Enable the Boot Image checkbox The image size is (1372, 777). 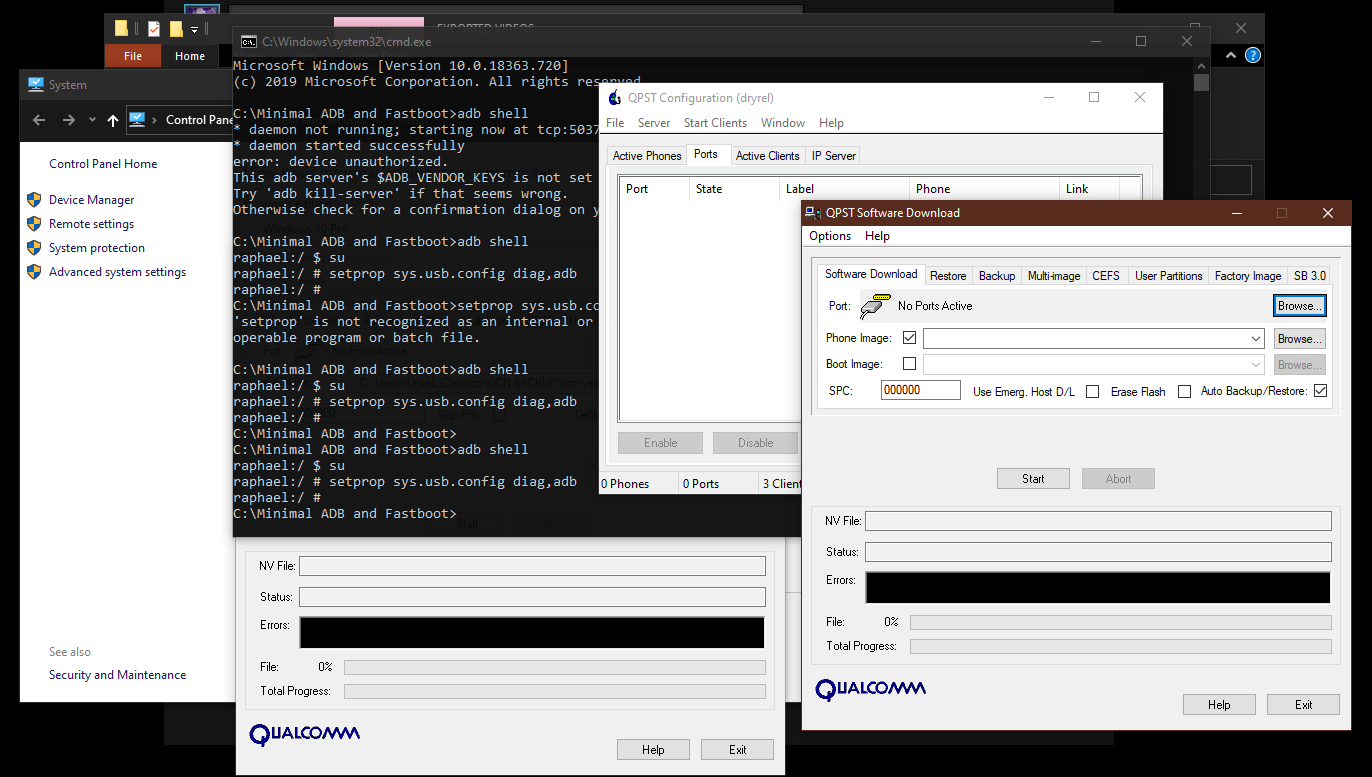click(x=909, y=364)
